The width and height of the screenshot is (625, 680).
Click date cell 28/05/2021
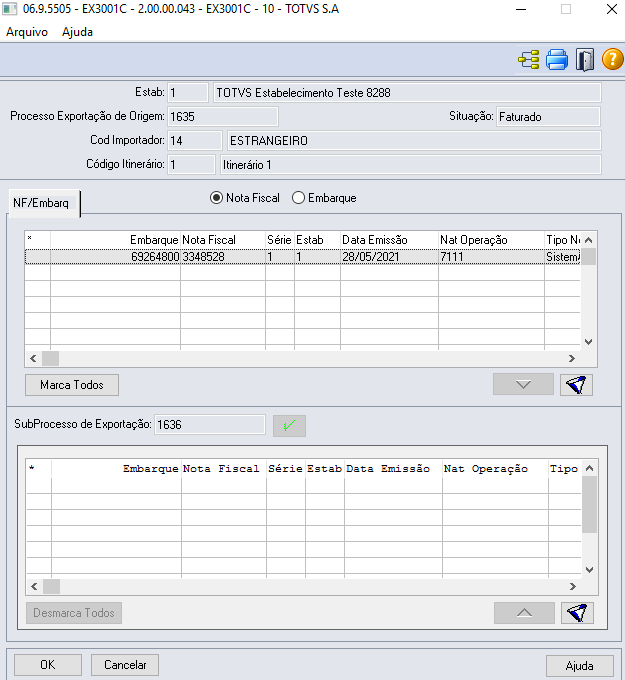(389, 257)
